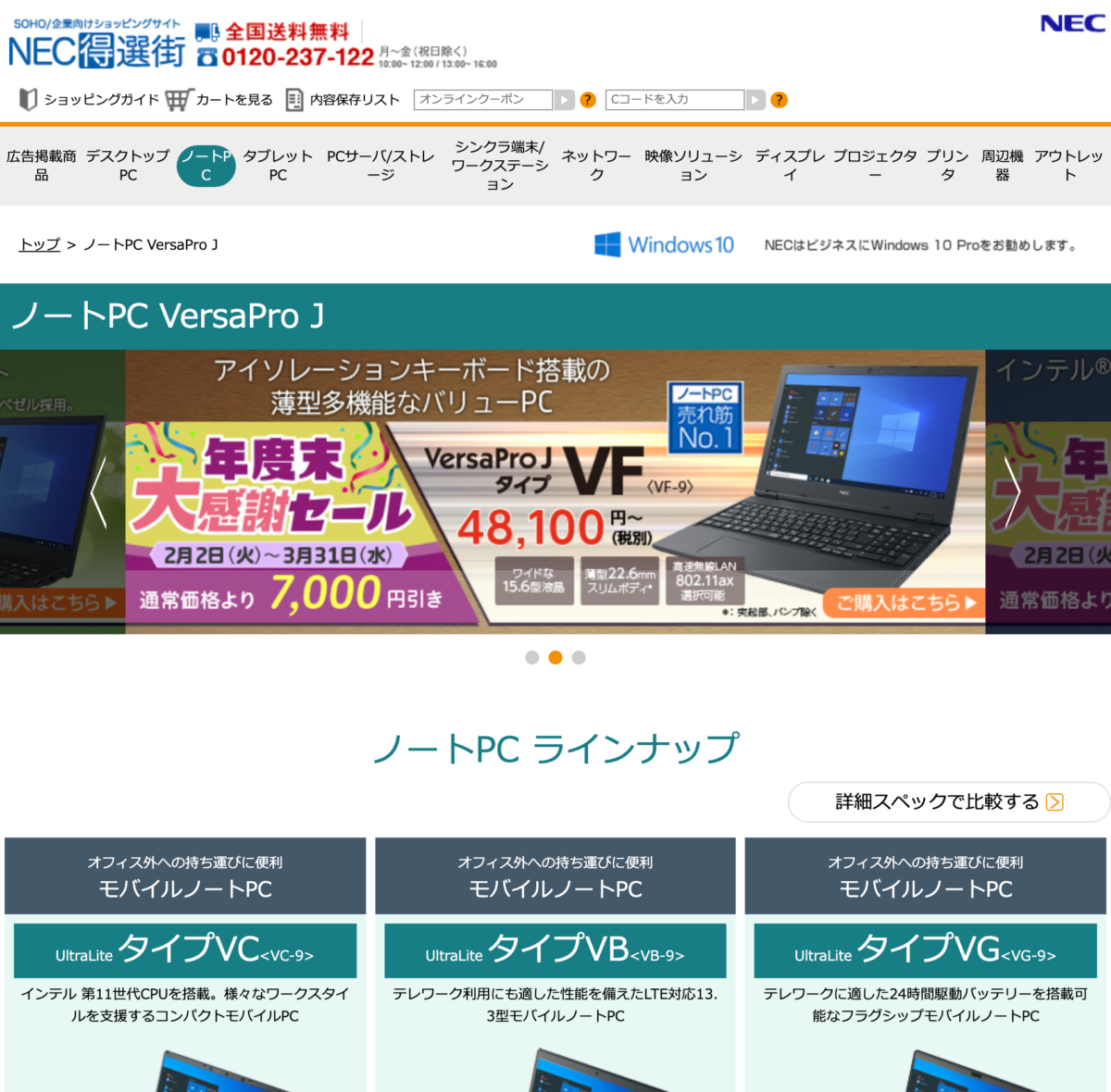Click the Windows 10 logo
The width and height of the screenshot is (1111, 1092).
pos(664,244)
